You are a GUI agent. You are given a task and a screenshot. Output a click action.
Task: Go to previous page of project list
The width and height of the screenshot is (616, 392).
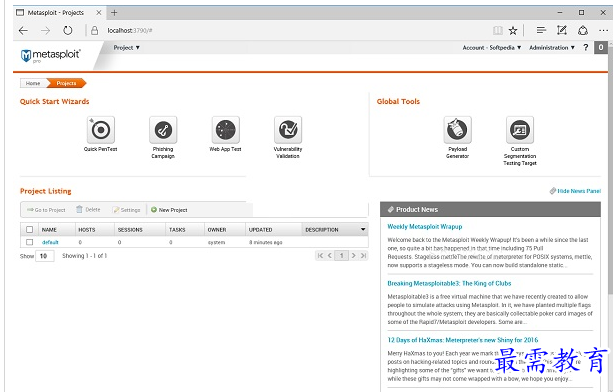(330, 256)
